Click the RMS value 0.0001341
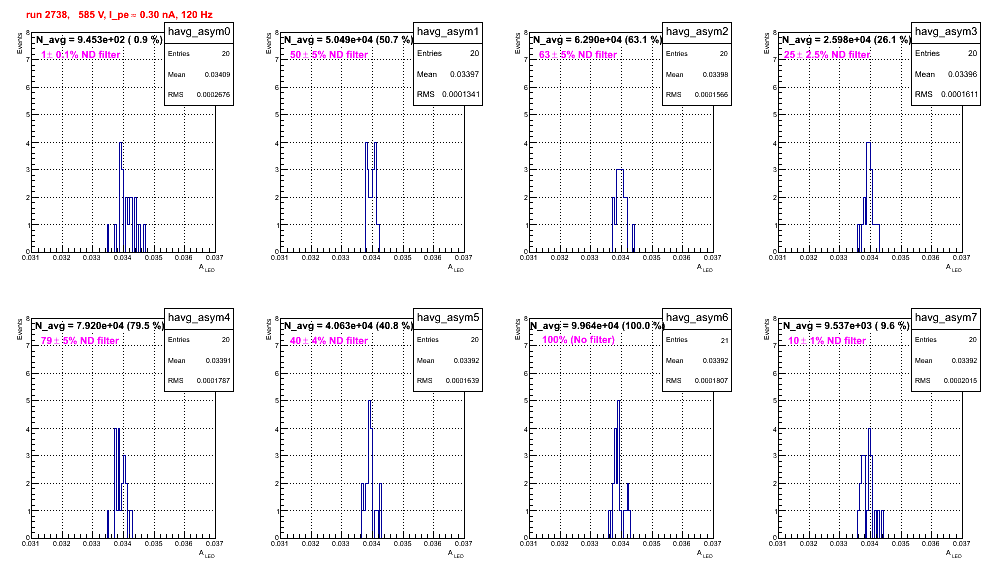996x572 pixels. coord(461,95)
